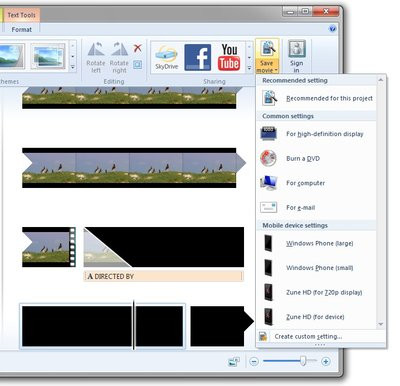Expand the sharing gallery more options
Viewport: 400px width, 386px height.
coord(249,68)
